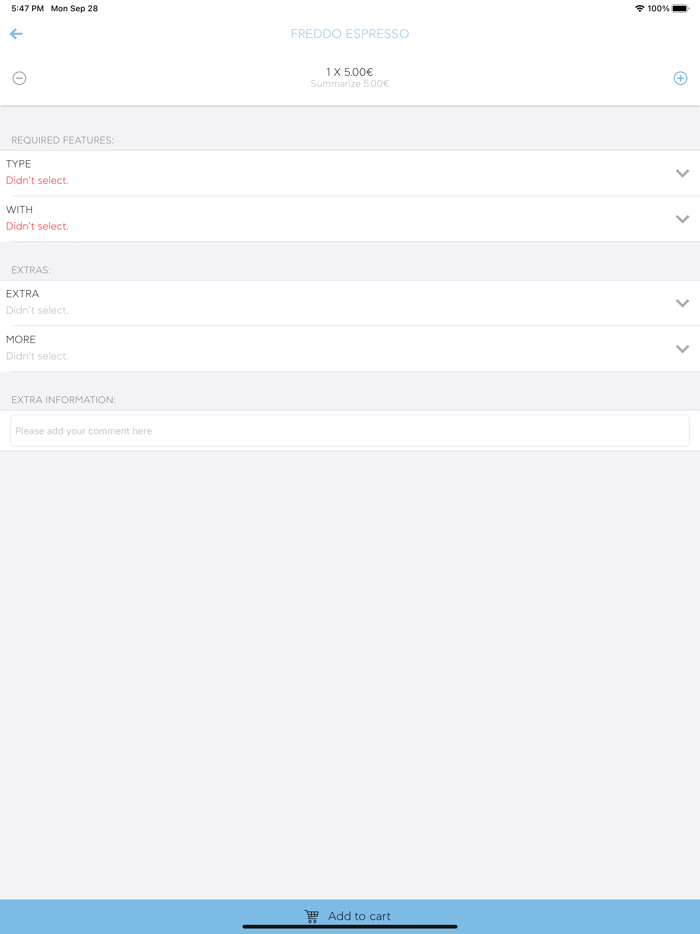Focus the comment text field
The width and height of the screenshot is (700, 934).
click(350, 431)
